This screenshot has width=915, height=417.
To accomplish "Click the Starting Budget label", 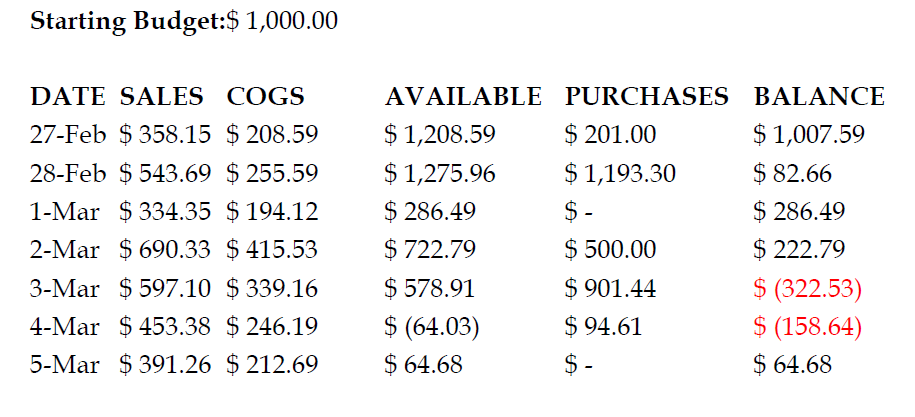I will click(128, 21).
